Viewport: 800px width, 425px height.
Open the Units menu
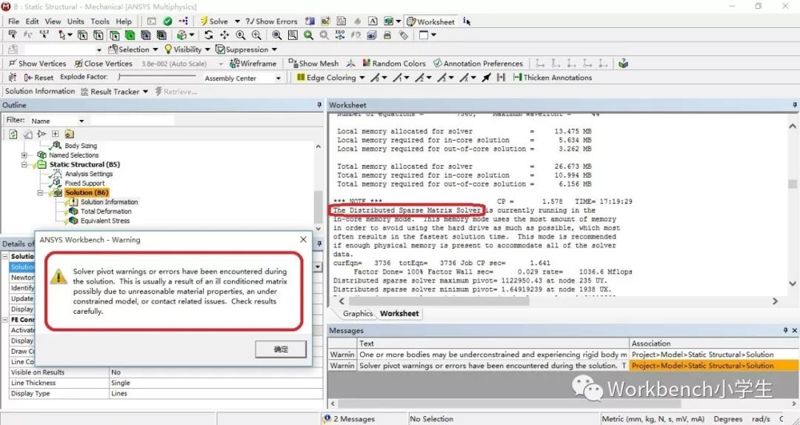(76, 21)
